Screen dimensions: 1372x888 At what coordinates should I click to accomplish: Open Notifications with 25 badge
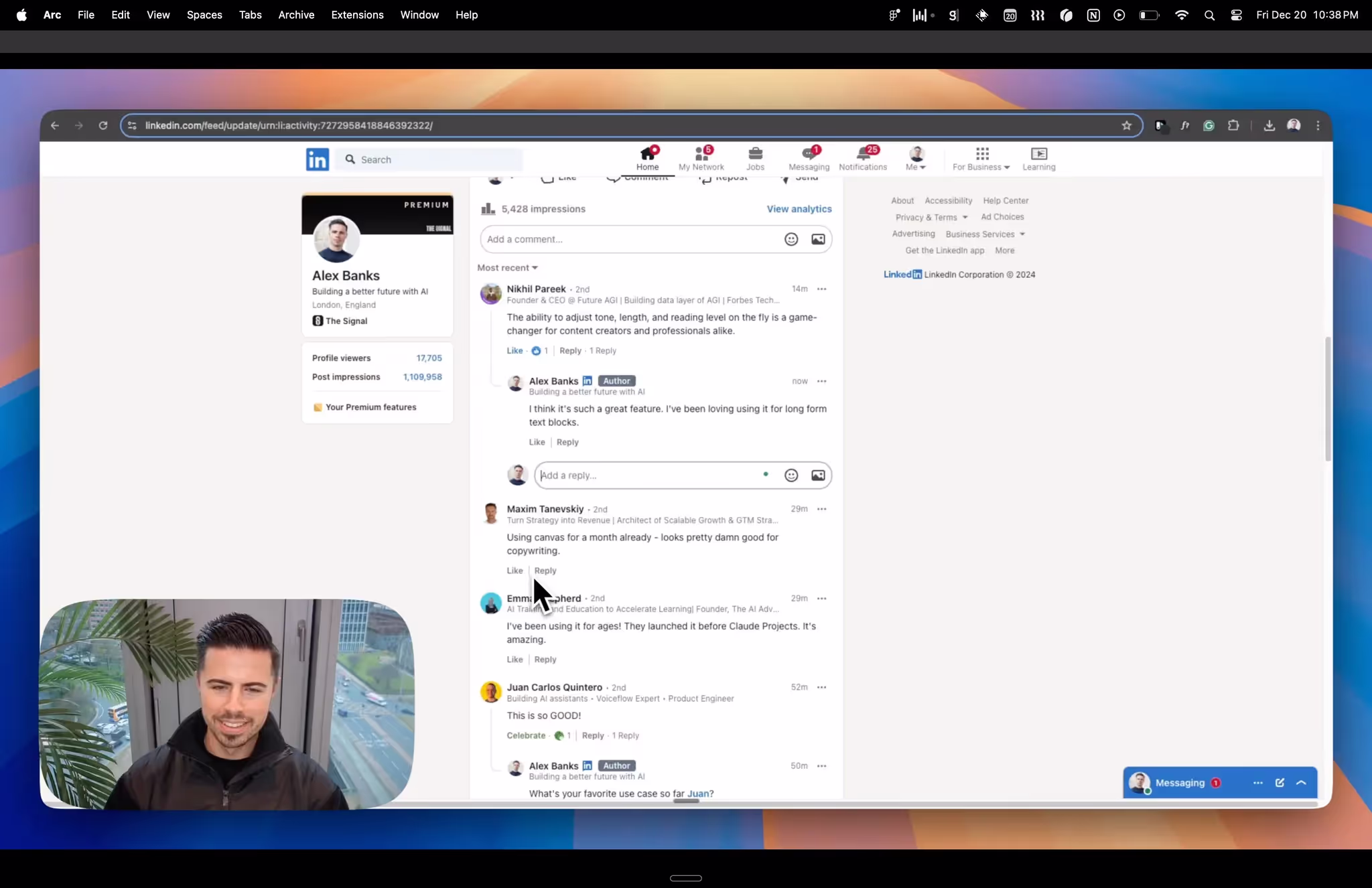point(863,159)
